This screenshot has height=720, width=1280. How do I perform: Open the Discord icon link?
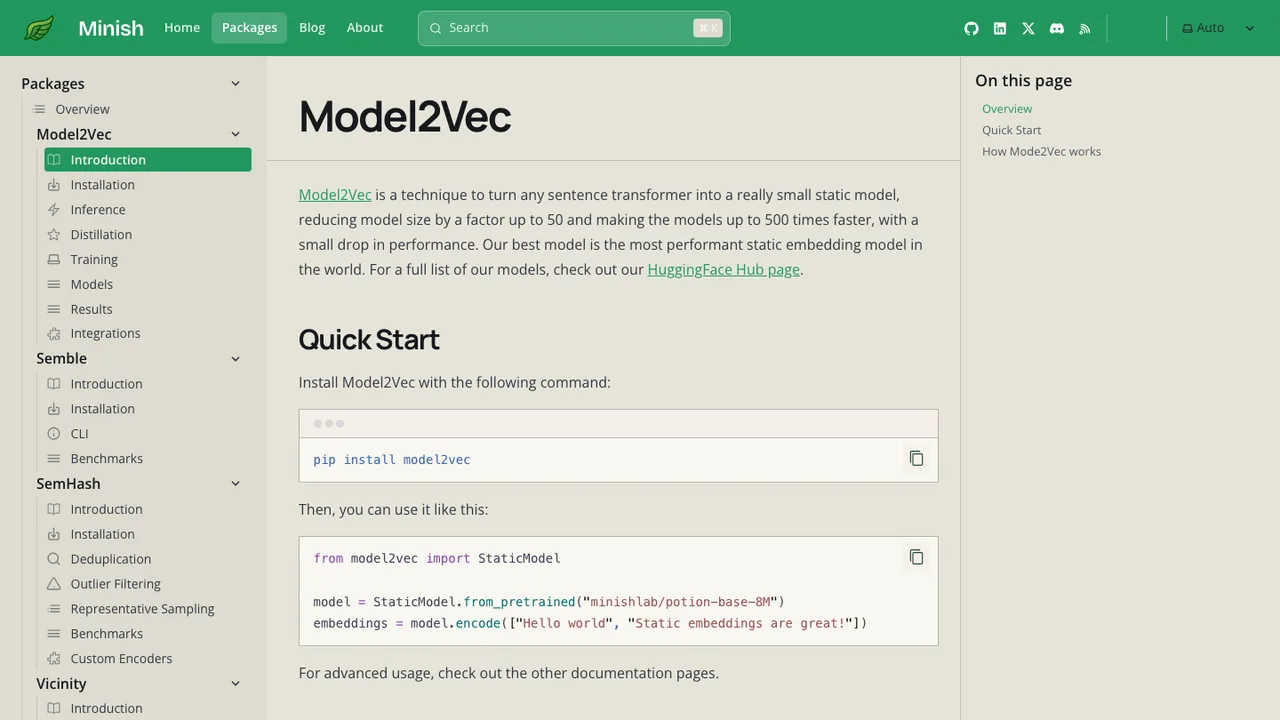click(1057, 28)
